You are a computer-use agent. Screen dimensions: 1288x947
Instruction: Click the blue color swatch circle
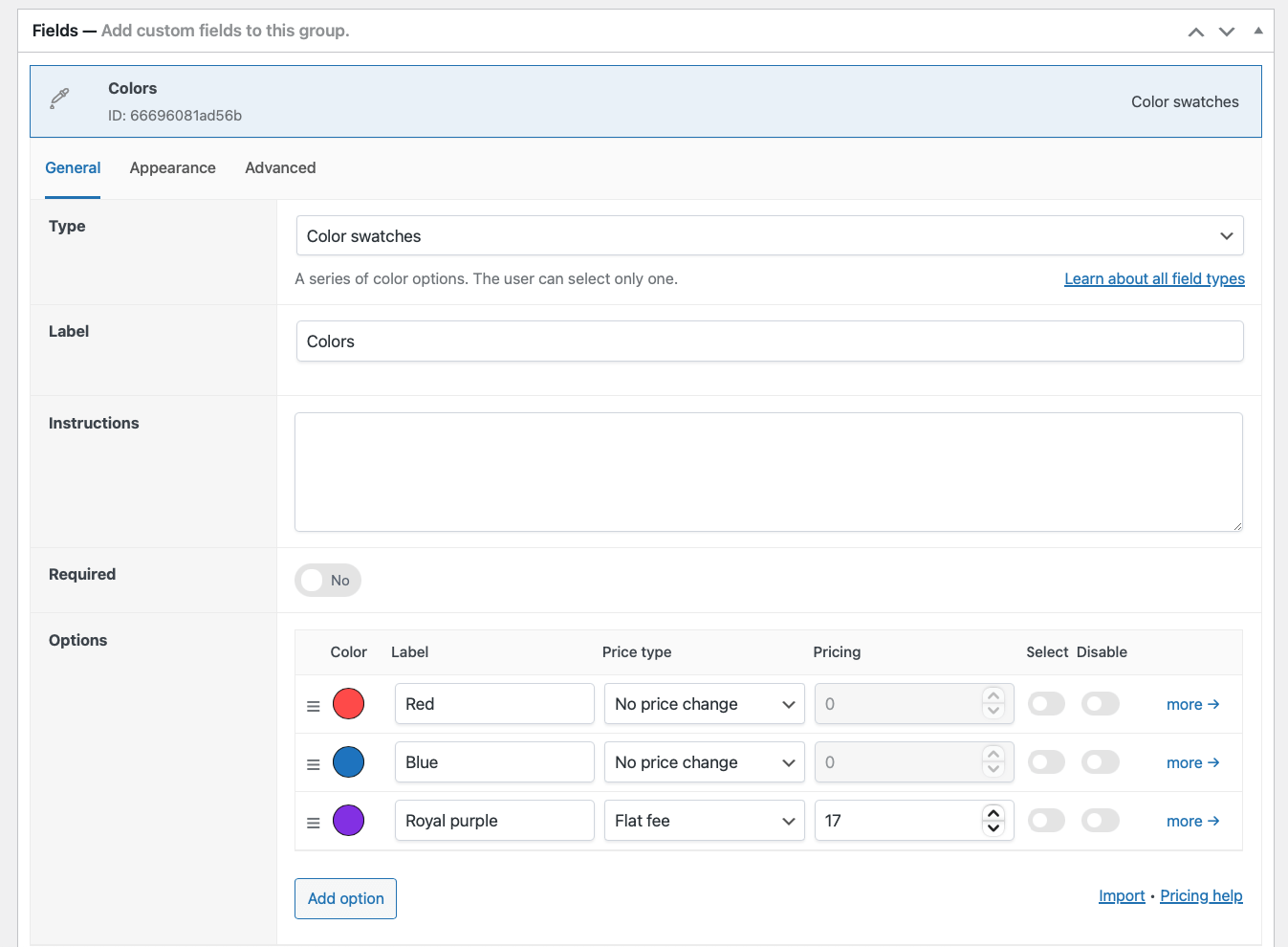[348, 761]
